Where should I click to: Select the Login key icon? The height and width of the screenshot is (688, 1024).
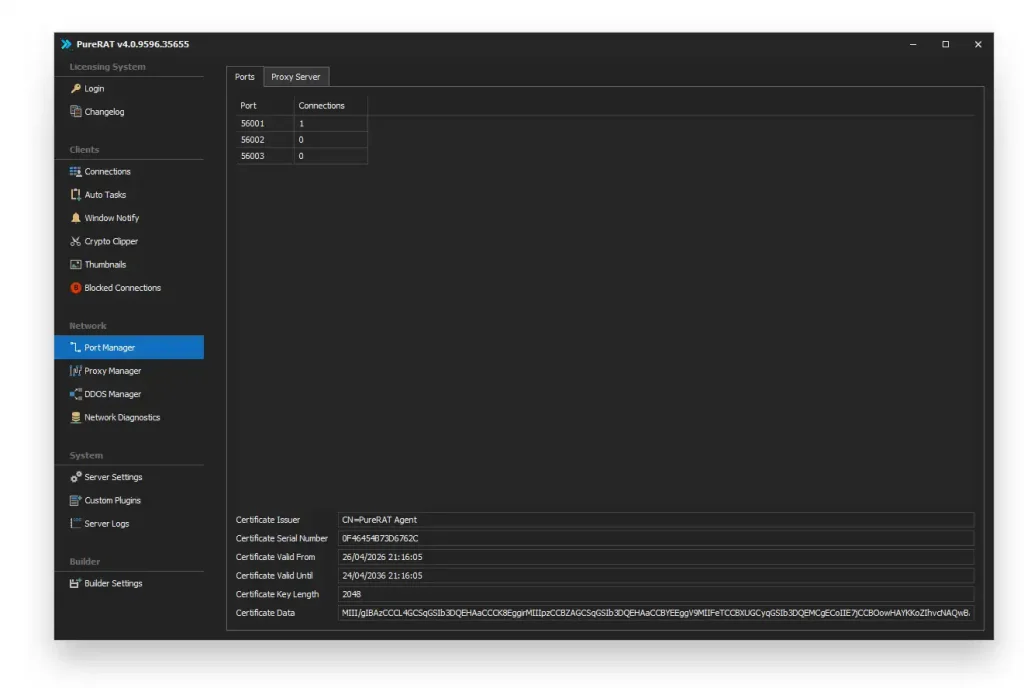point(75,88)
